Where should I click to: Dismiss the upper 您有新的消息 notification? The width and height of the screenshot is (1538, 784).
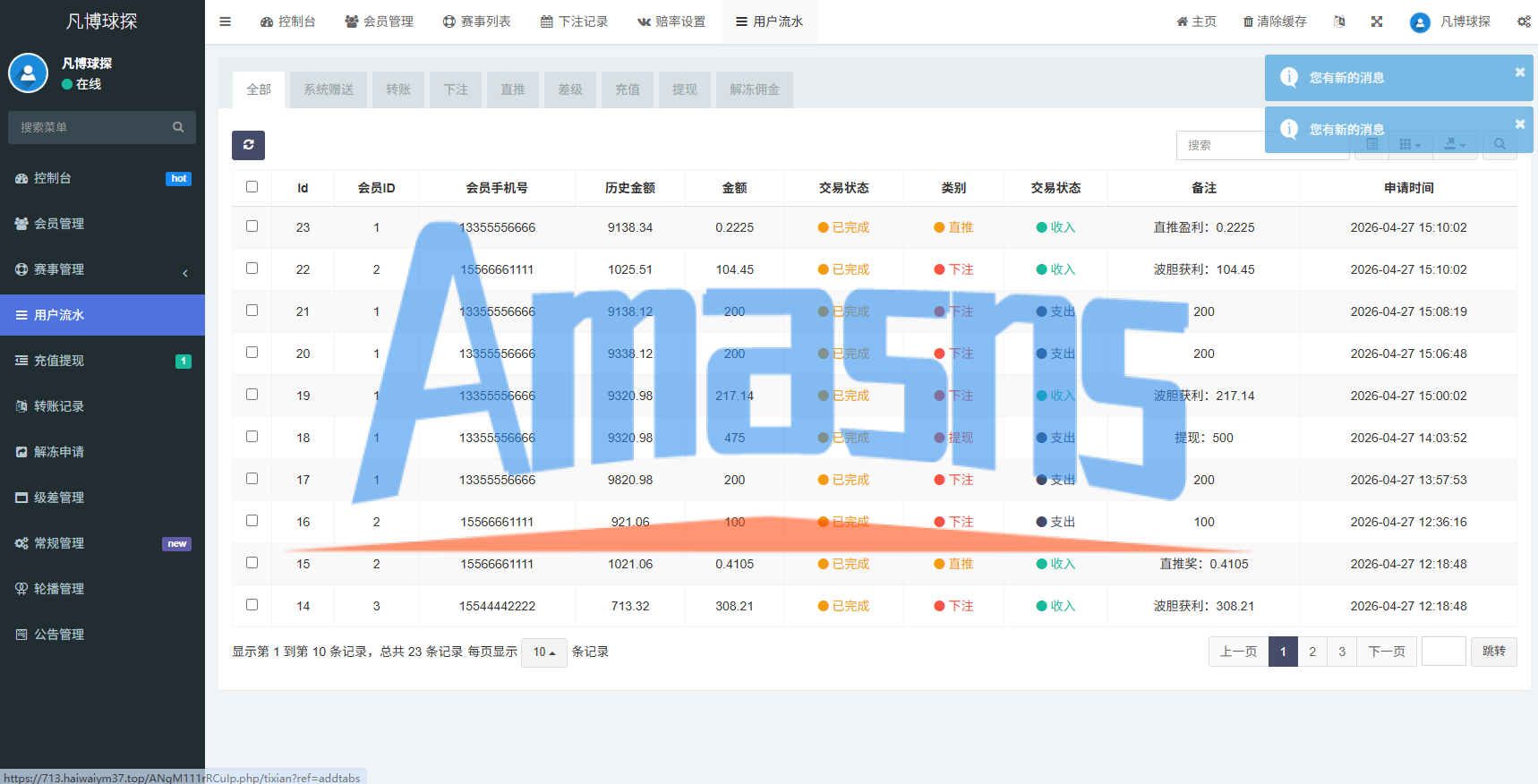tap(1520, 72)
